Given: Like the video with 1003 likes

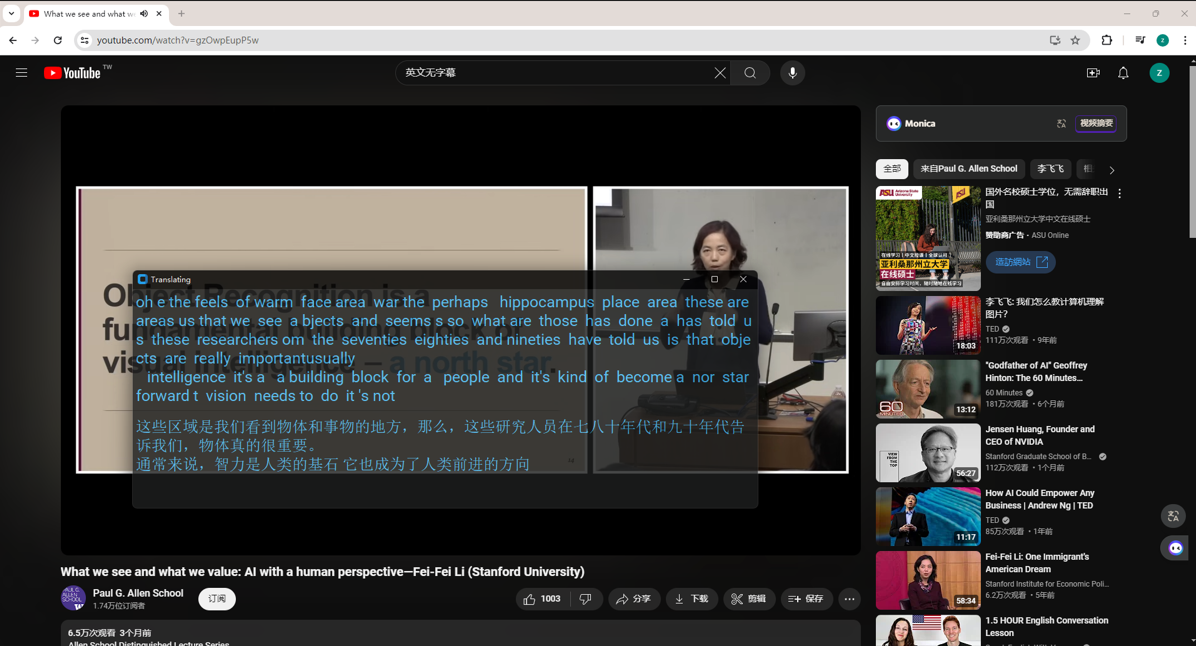Looking at the screenshot, I should (x=541, y=599).
